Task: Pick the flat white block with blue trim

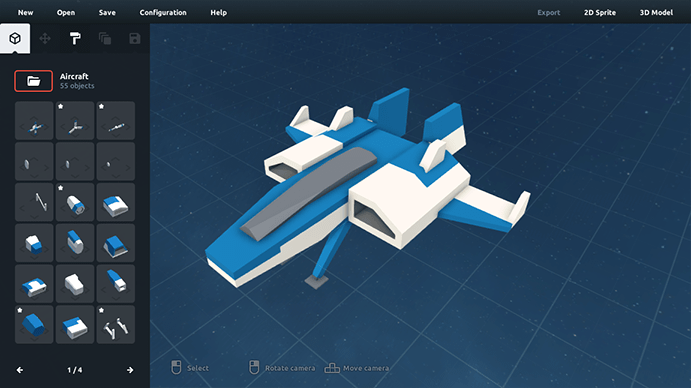Action: (x=75, y=325)
